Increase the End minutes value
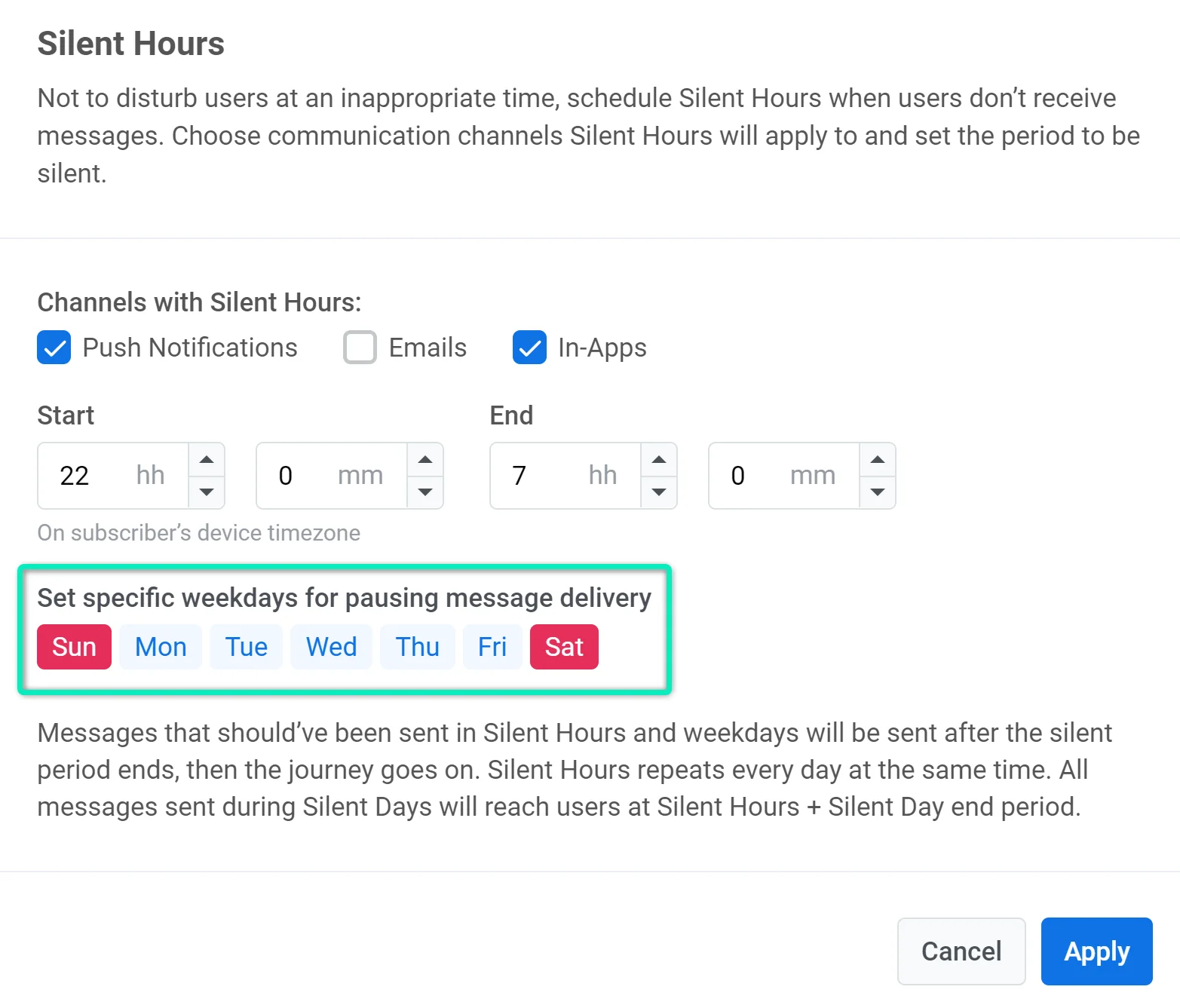1180x1008 pixels. coord(878,460)
